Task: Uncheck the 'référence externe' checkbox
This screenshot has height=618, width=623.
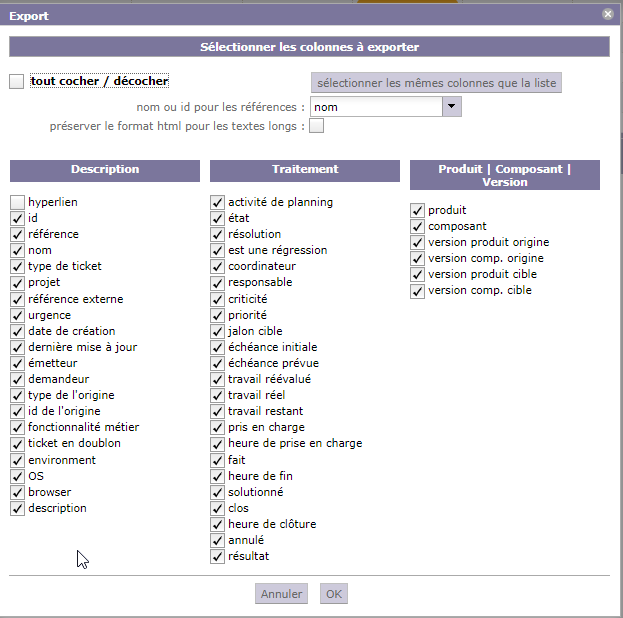Action: (x=18, y=299)
